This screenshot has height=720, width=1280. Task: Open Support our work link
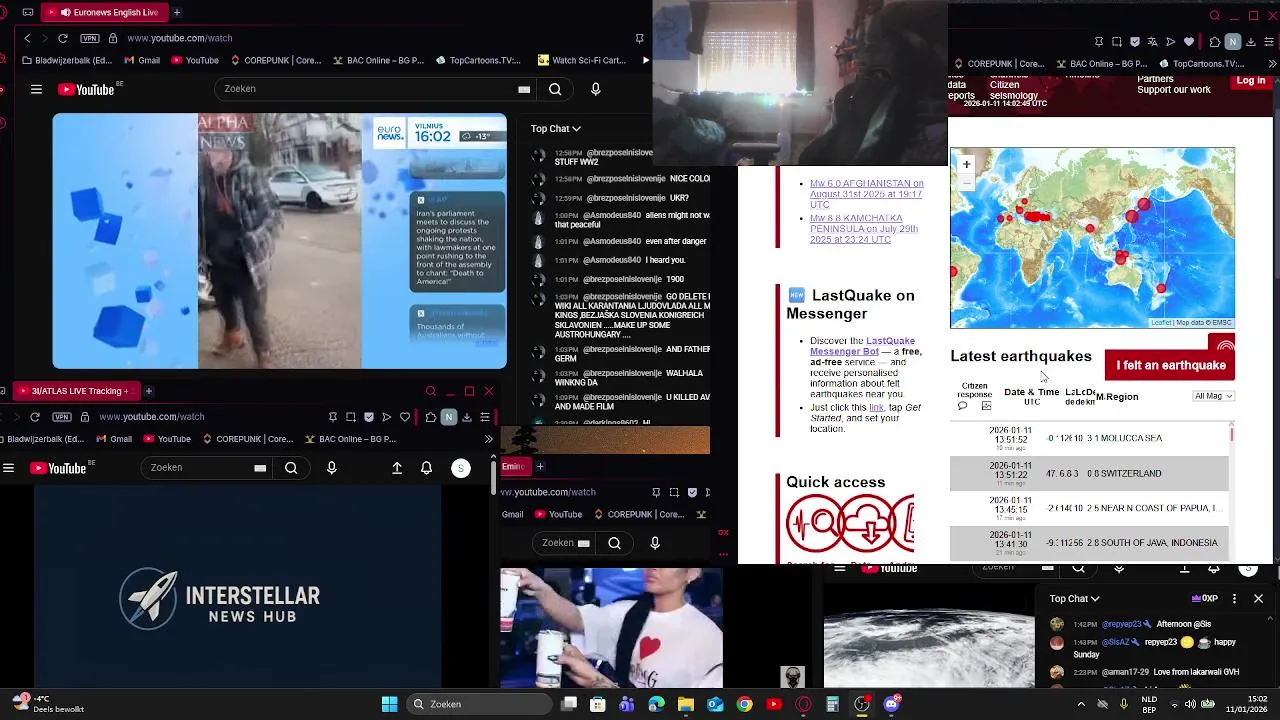[1173, 90]
